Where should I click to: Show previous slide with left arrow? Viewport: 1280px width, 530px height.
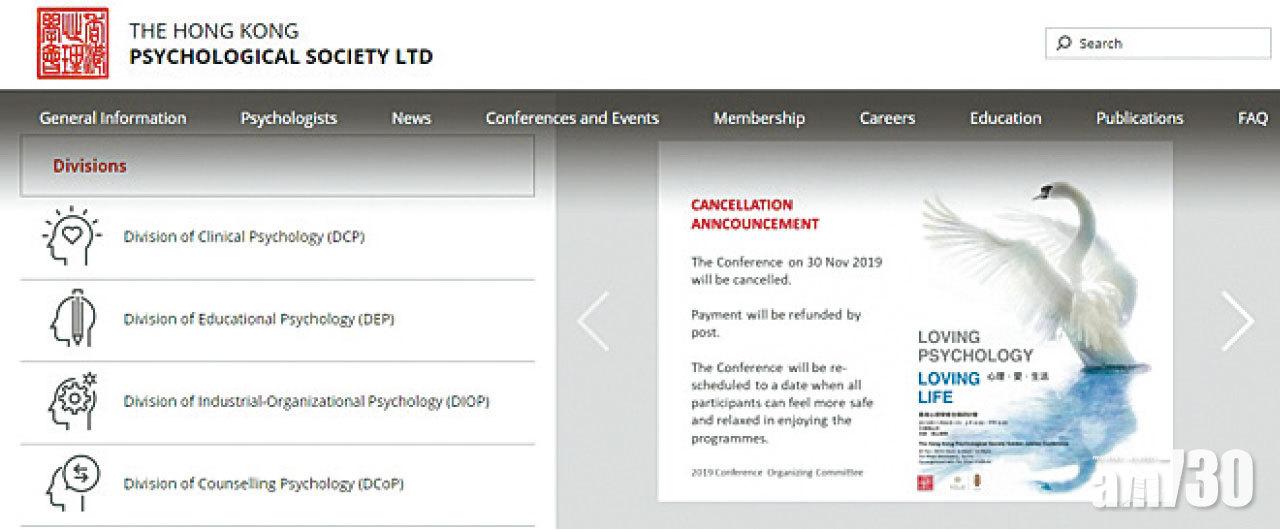click(x=593, y=321)
